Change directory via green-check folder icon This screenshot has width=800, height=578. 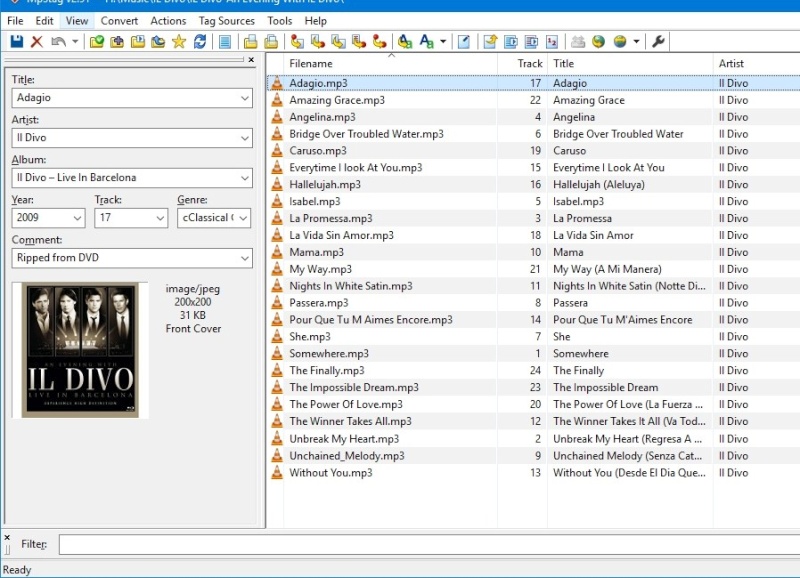96,41
